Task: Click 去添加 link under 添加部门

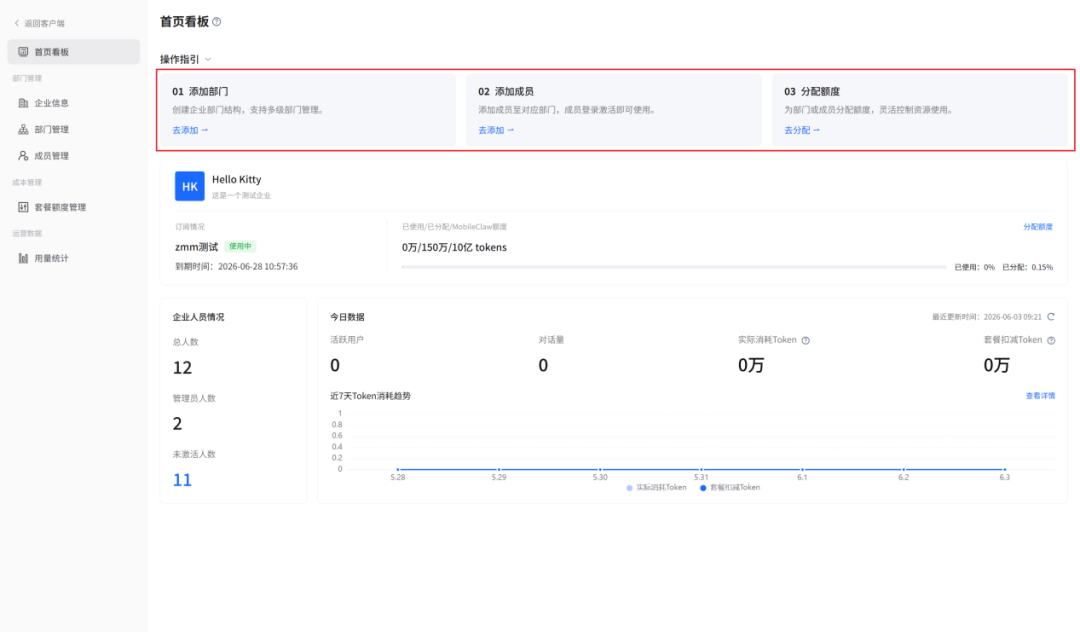Action: pos(190,130)
